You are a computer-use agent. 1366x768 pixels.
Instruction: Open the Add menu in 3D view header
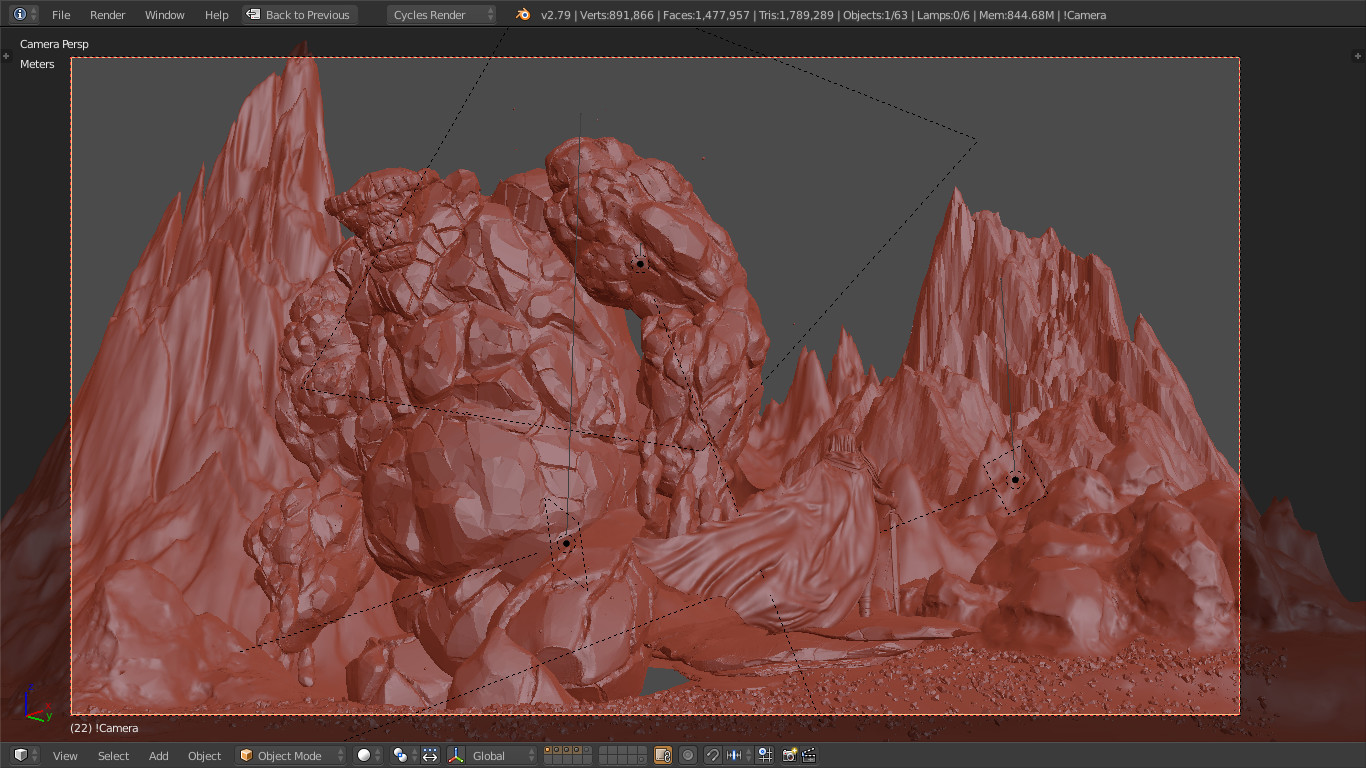click(159, 756)
